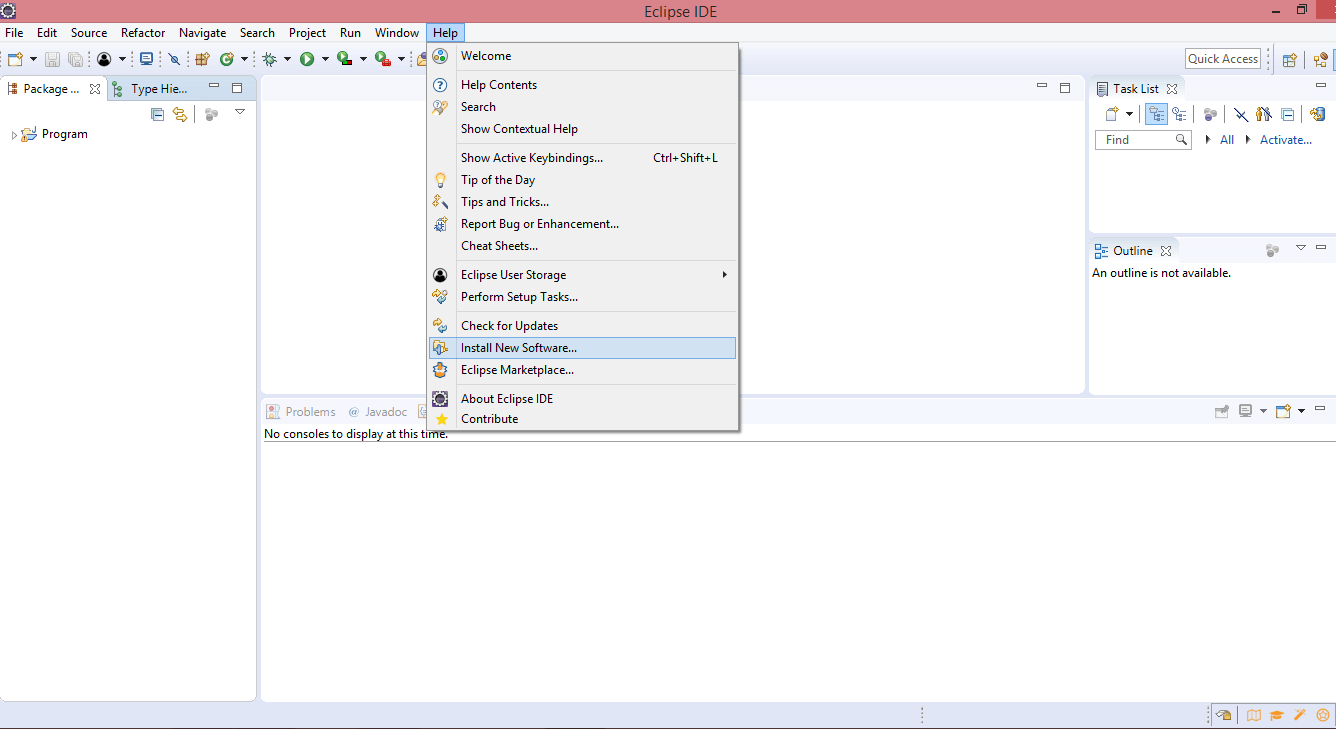Click Synchronize Changed icon in Task List

point(1318,114)
